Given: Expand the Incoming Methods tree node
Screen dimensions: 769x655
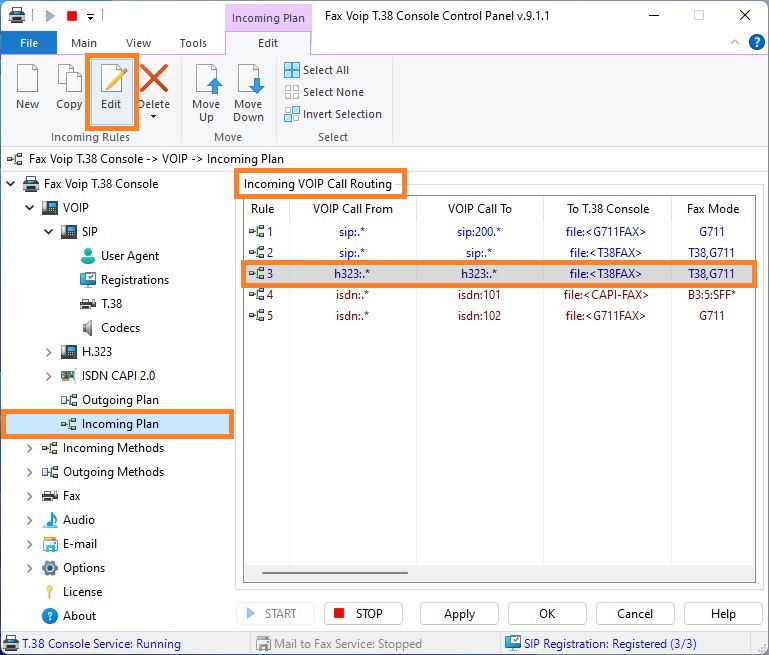Looking at the screenshot, I should click(x=29, y=448).
